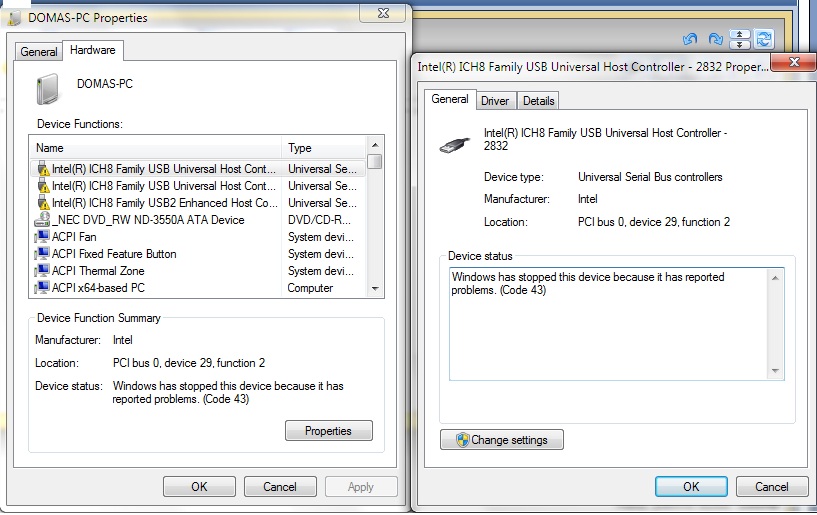Select _NEC DVD_RW ND-3550A ATA Device
Image resolution: width=817 pixels, height=515 pixels.
[197, 219]
